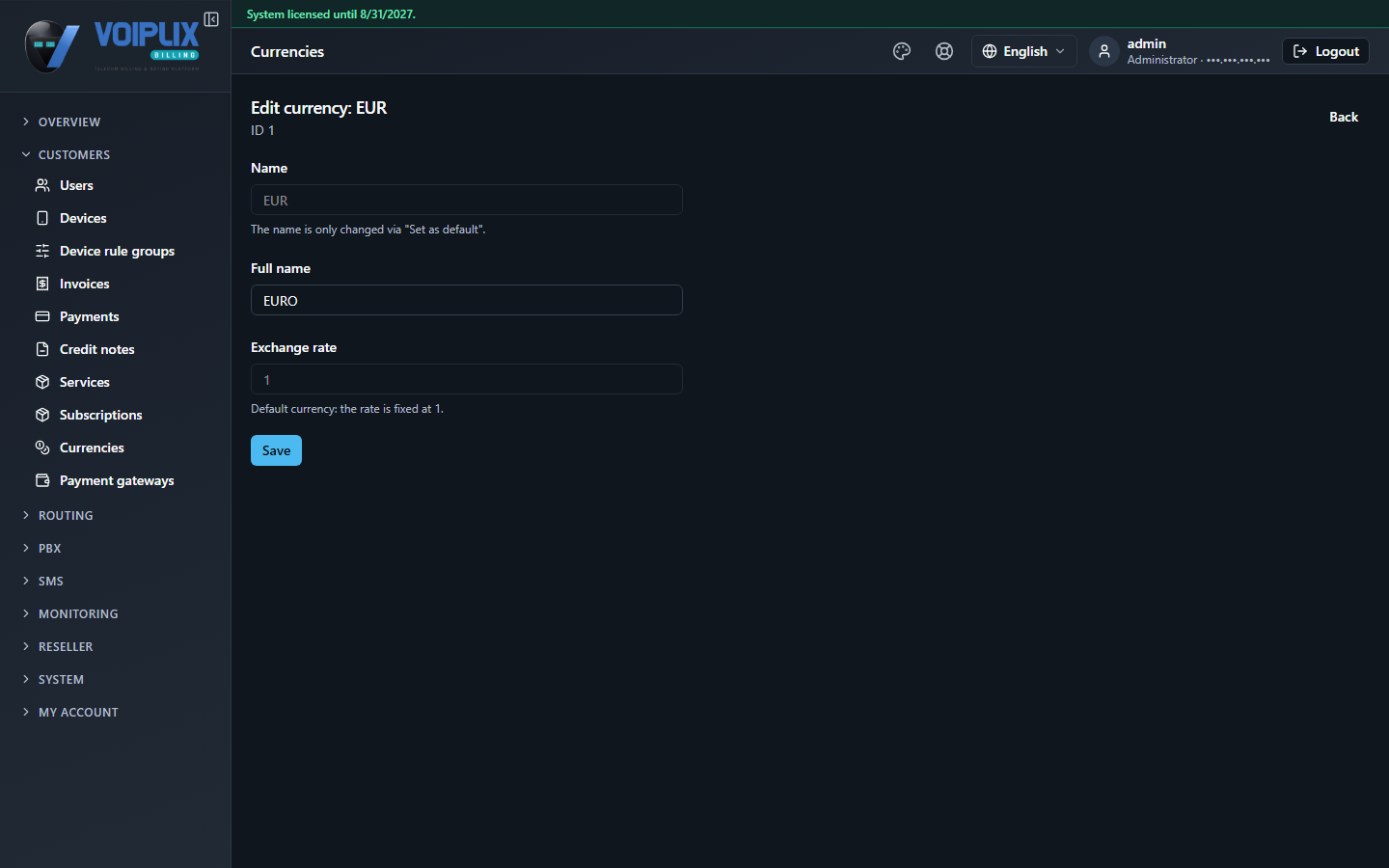Click the Payment gateways wallet icon
The height and width of the screenshot is (868, 1389).
coord(42,480)
